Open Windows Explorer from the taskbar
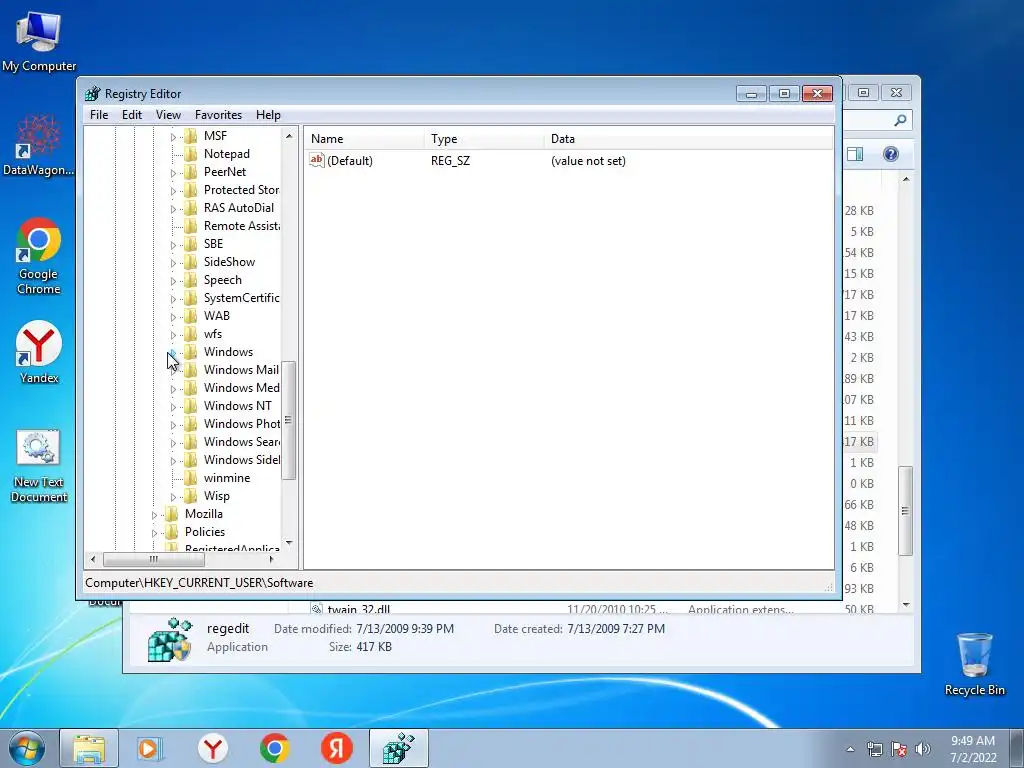The image size is (1024, 768). pos(89,748)
